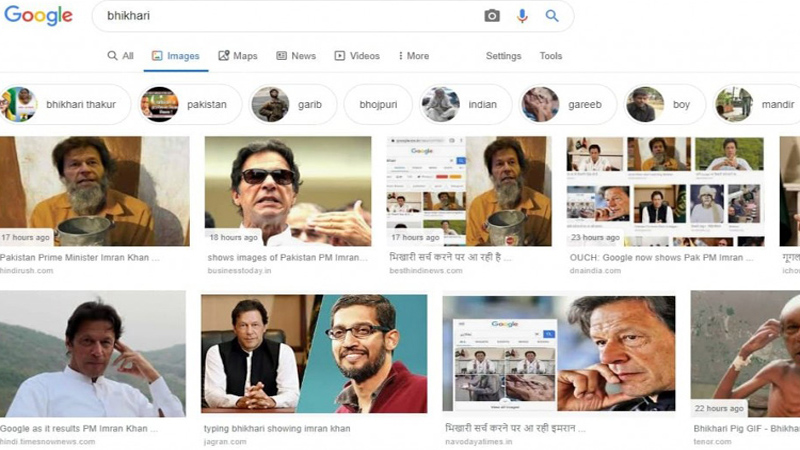Go to the News tab
800x450 pixels.
pos(296,56)
